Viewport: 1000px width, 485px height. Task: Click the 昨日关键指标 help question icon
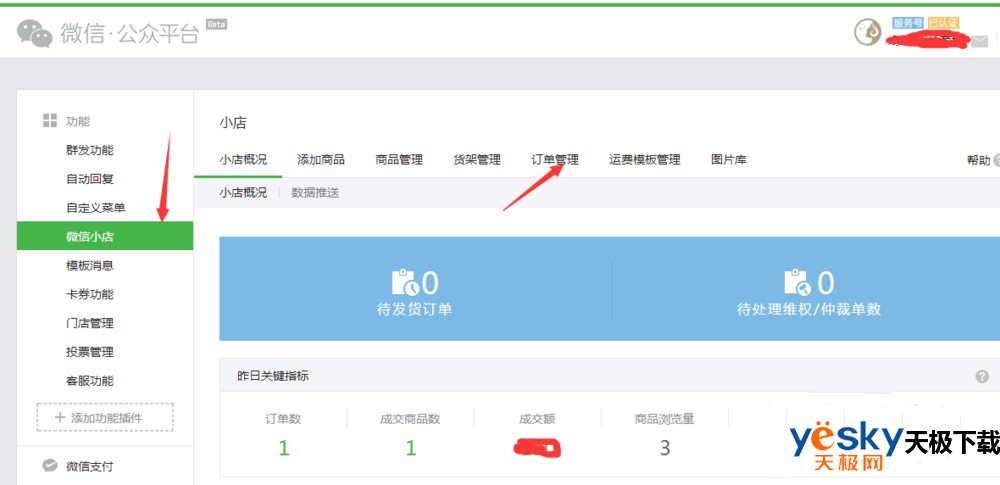click(982, 376)
